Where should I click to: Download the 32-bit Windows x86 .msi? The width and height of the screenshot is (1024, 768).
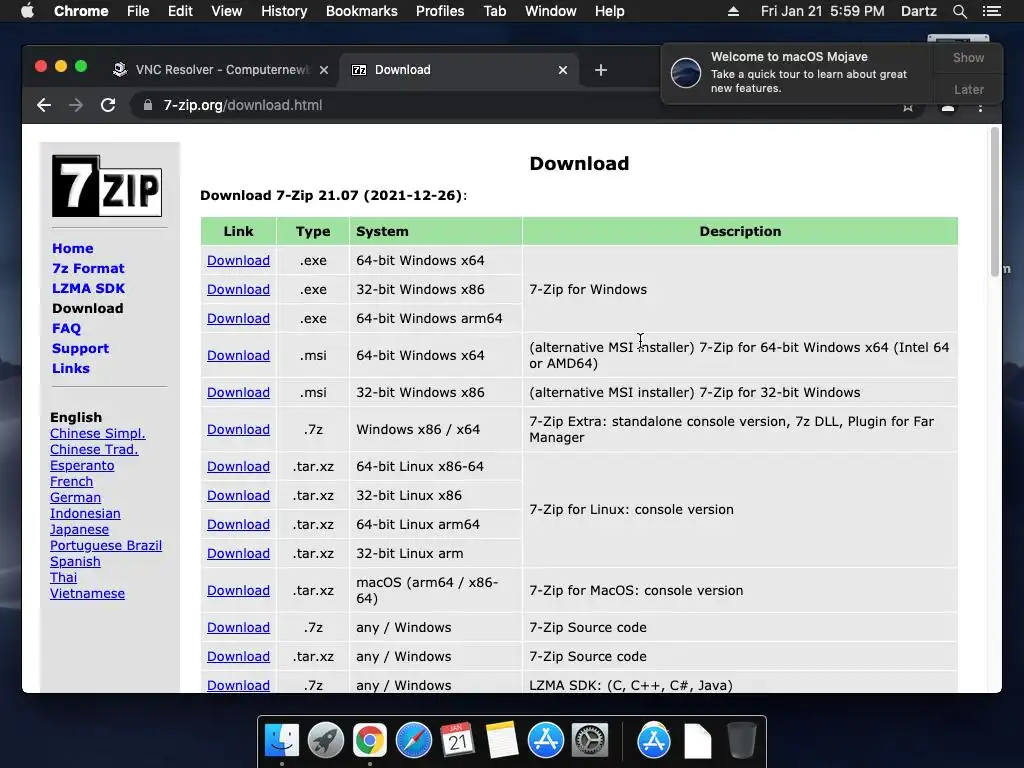click(x=238, y=392)
